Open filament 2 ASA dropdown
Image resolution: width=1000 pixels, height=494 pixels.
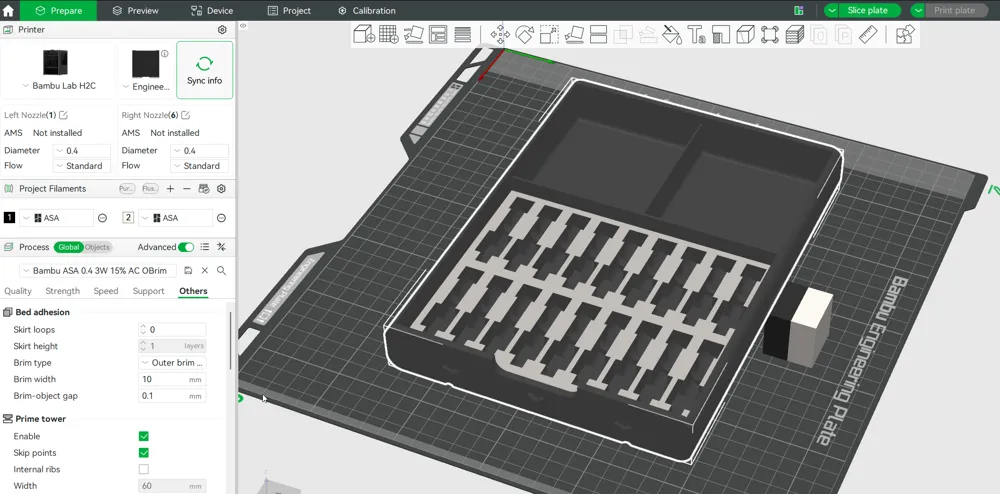(175, 218)
